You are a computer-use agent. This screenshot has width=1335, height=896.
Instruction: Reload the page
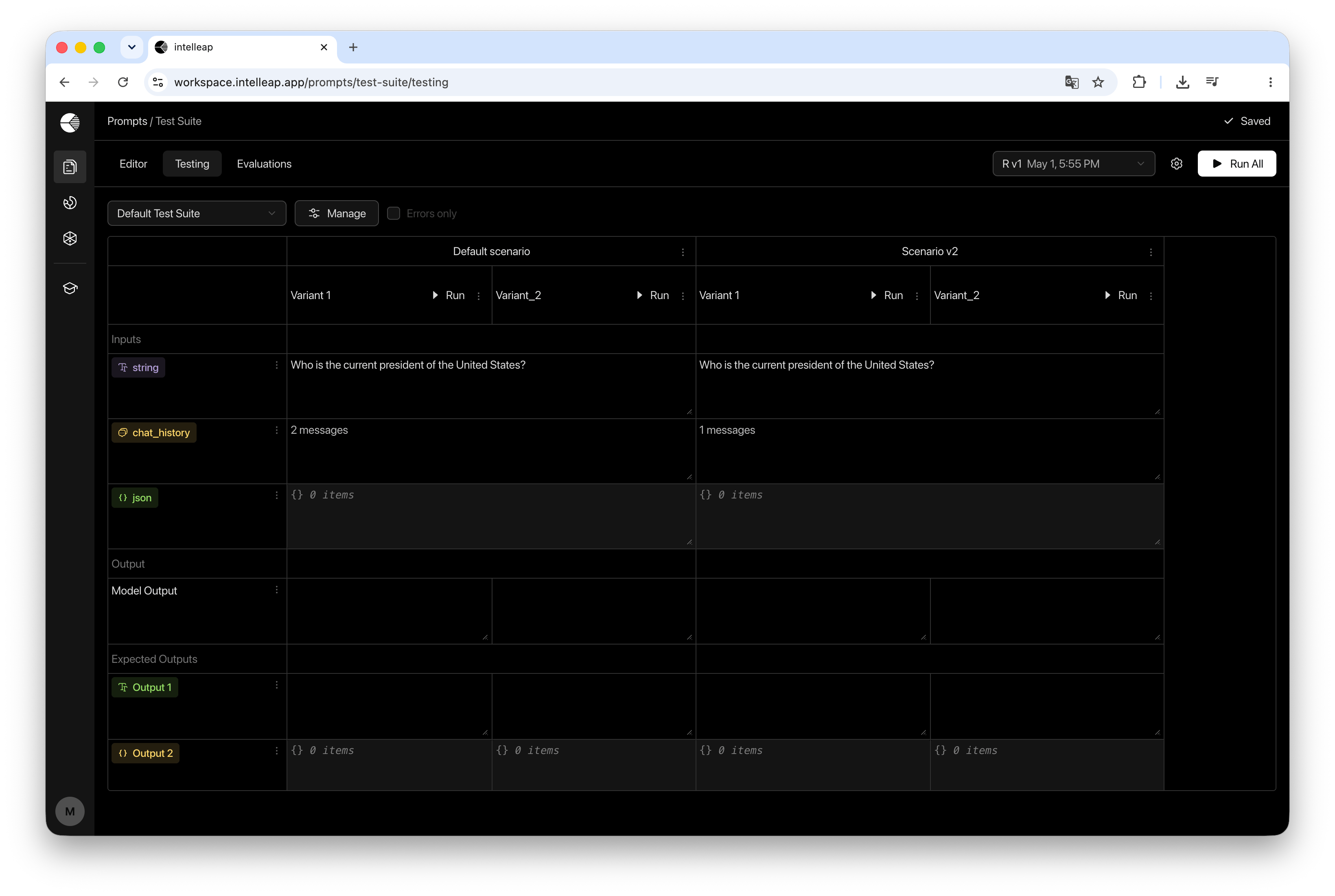tap(123, 82)
